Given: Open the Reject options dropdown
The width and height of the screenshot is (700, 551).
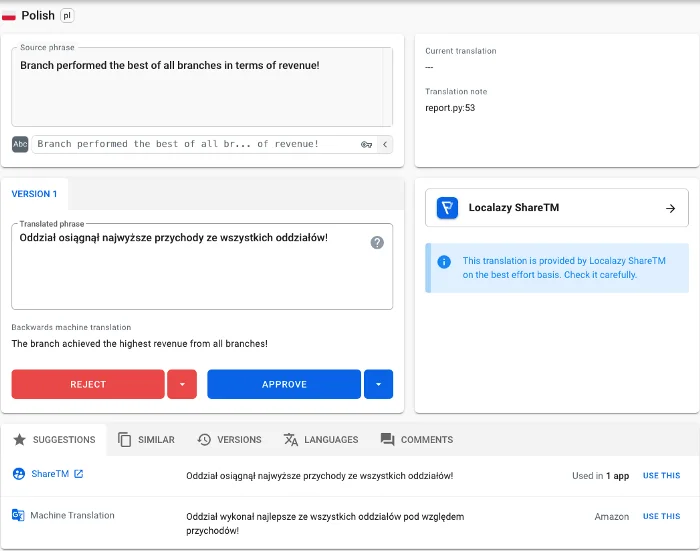Looking at the screenshot, I should point(181,384).
